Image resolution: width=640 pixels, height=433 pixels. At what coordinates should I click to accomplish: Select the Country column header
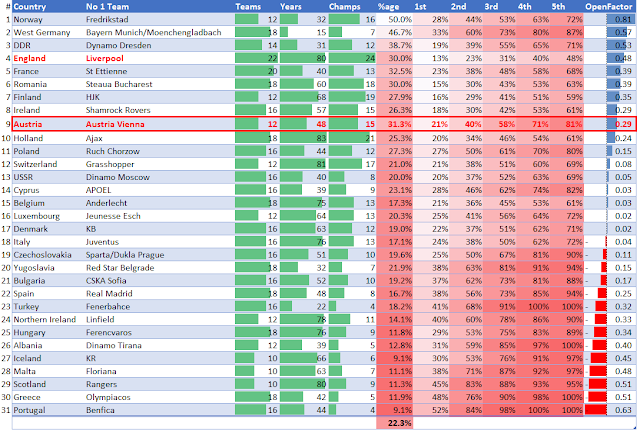[29, 7]
